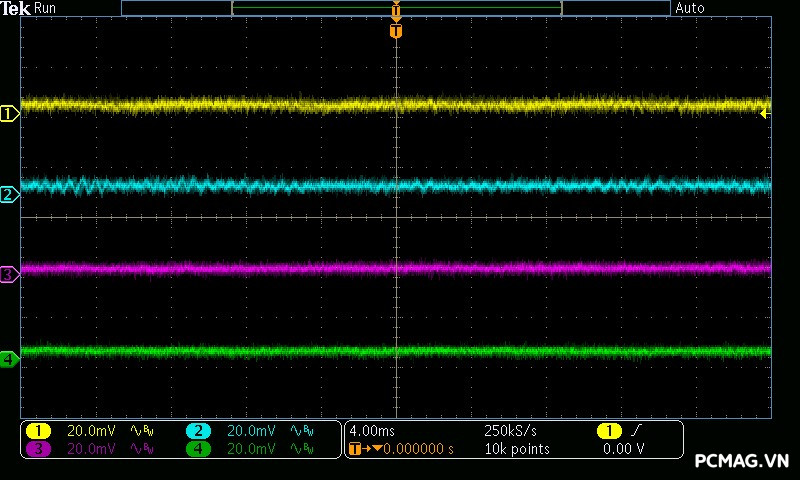Click the orange trigger position T marker
The width and height of the screenshot is (800, 480).
[396, 31]
